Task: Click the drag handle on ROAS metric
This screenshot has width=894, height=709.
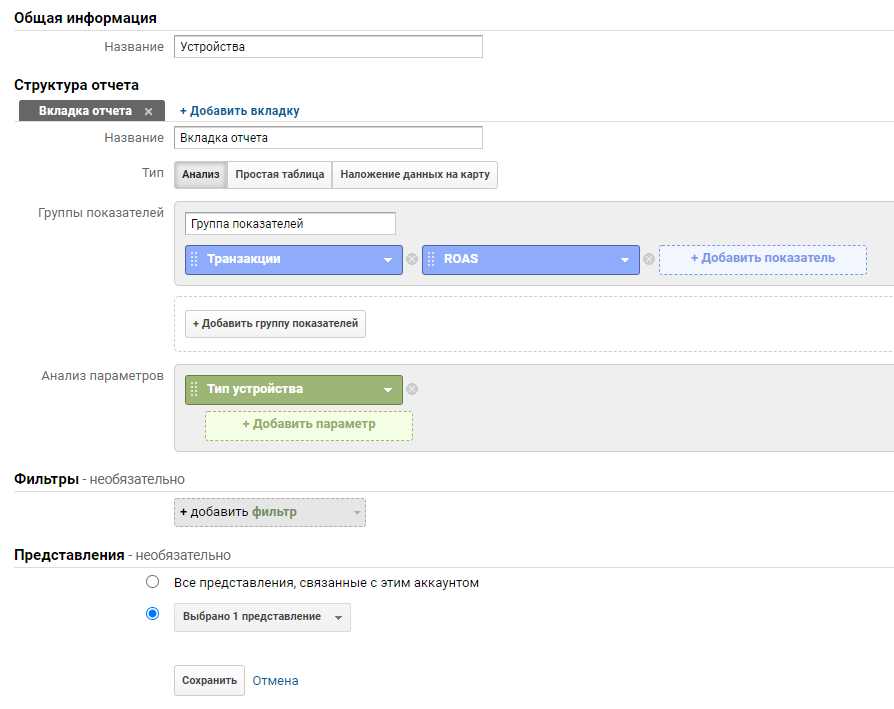Action: pyautogui.click(x=431, y=259)
